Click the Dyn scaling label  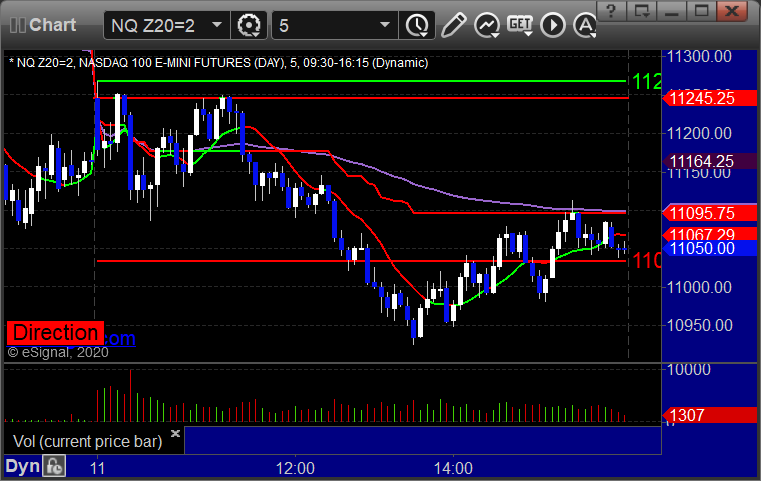tap(22, 466)
